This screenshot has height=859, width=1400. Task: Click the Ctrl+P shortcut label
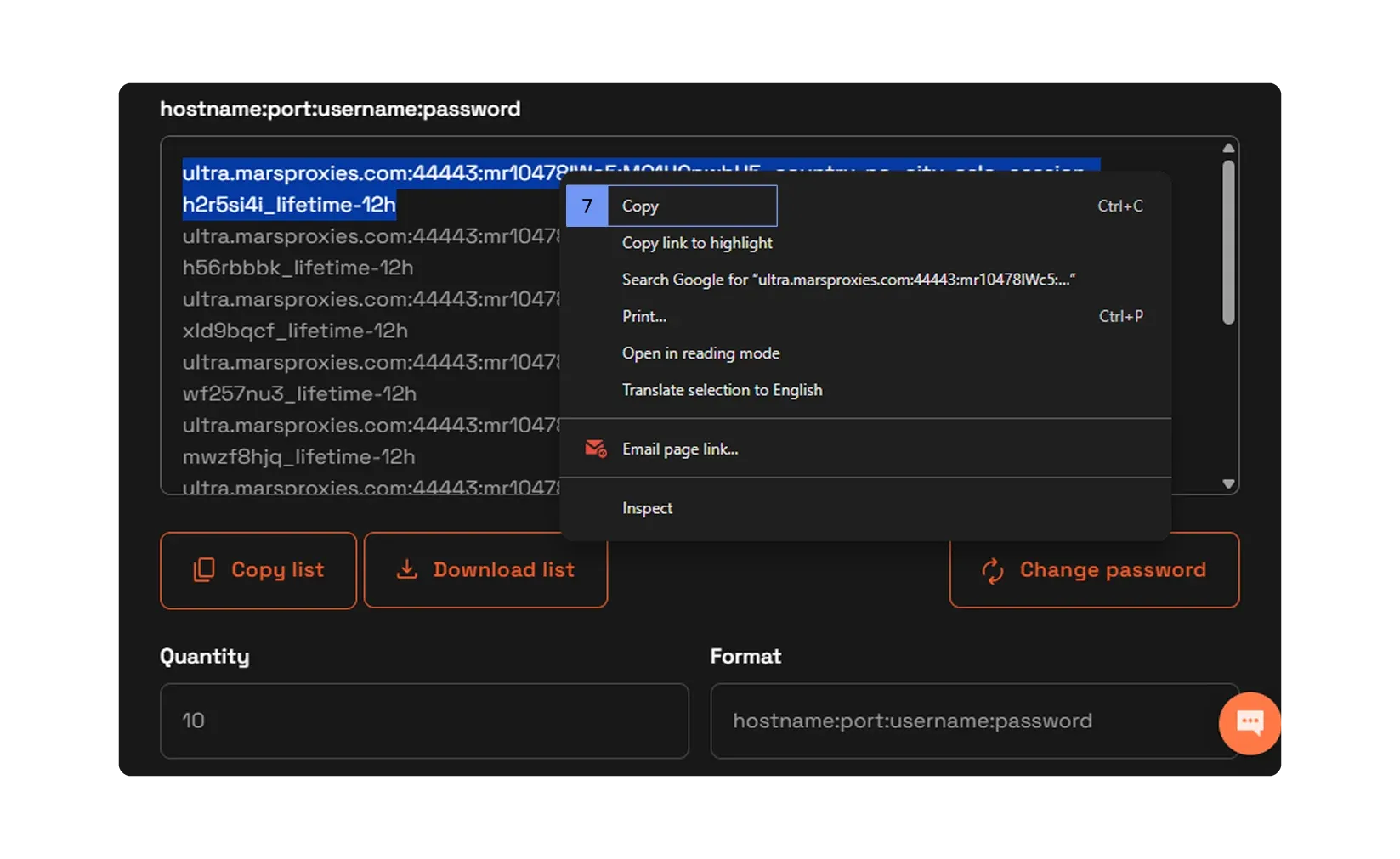click(1121, 316)
